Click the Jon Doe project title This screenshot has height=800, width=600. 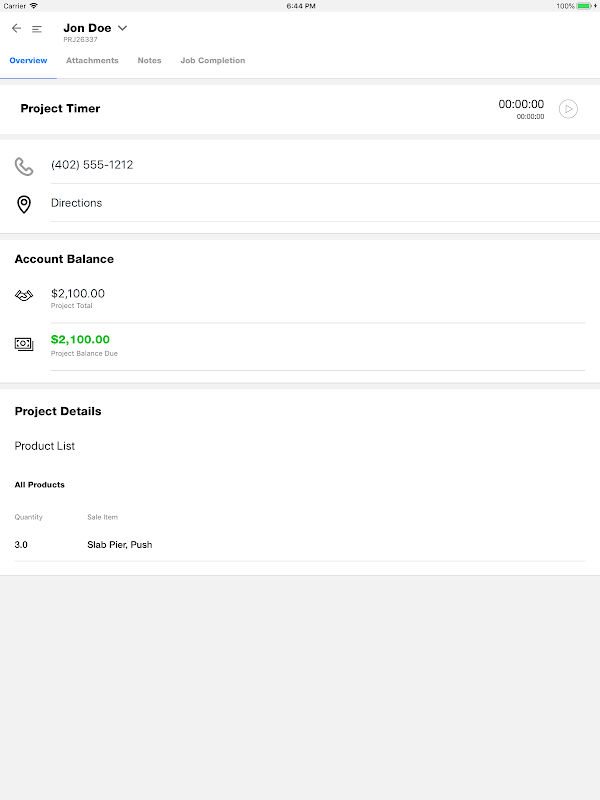[87, 28]
